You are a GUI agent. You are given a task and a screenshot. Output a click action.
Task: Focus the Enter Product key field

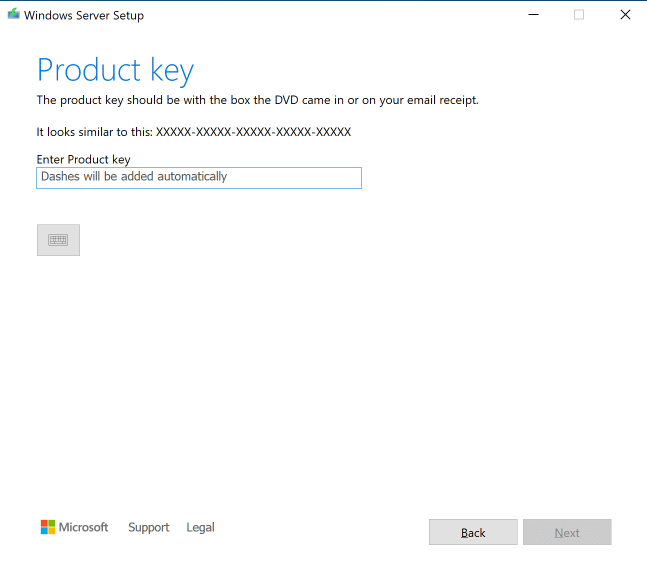199,178
